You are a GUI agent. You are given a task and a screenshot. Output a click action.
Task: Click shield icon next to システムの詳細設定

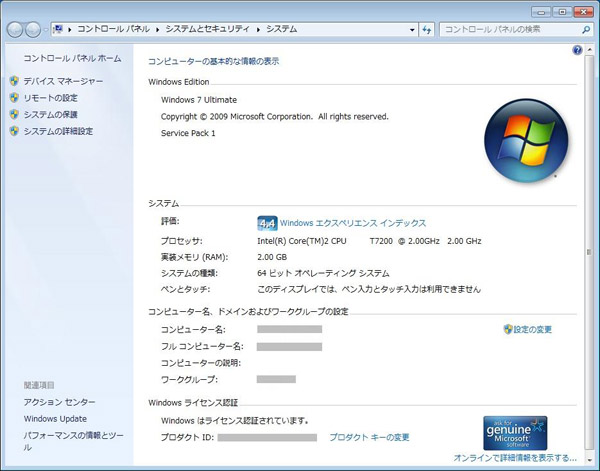tap(14, 131)
